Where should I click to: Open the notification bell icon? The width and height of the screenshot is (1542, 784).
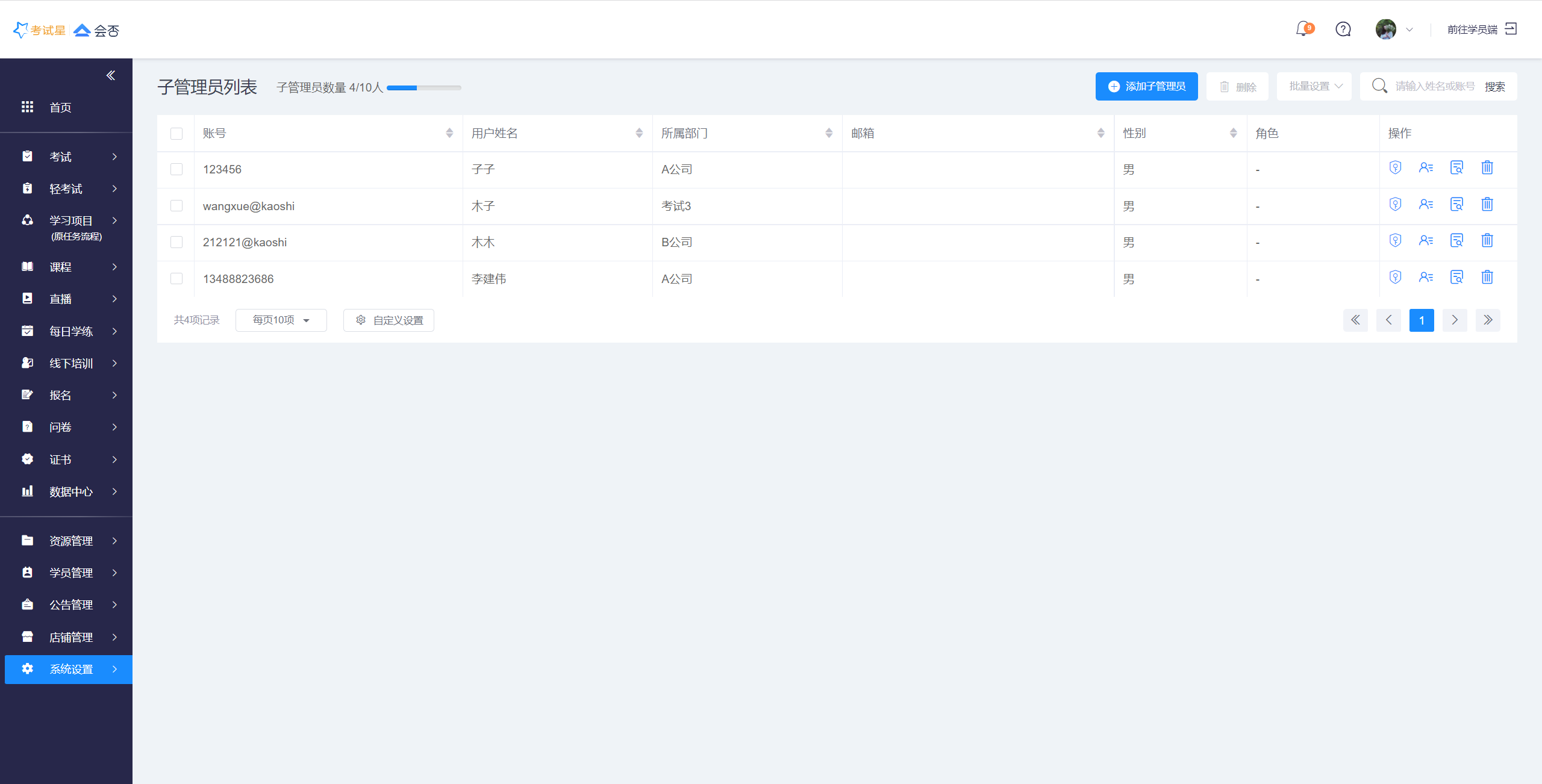[1303, 29]
